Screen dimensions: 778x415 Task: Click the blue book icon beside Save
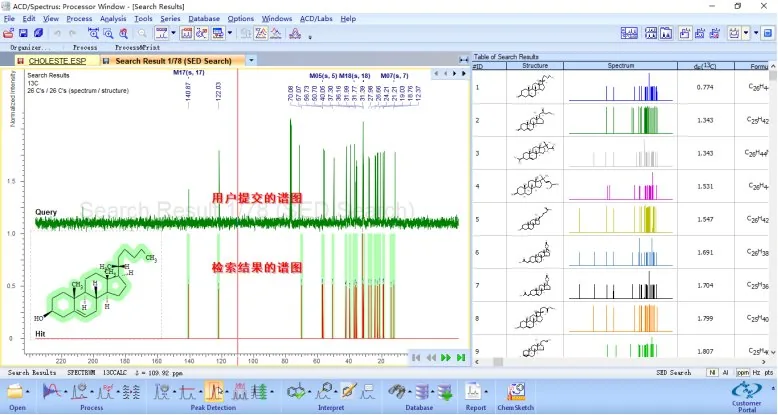38,33
